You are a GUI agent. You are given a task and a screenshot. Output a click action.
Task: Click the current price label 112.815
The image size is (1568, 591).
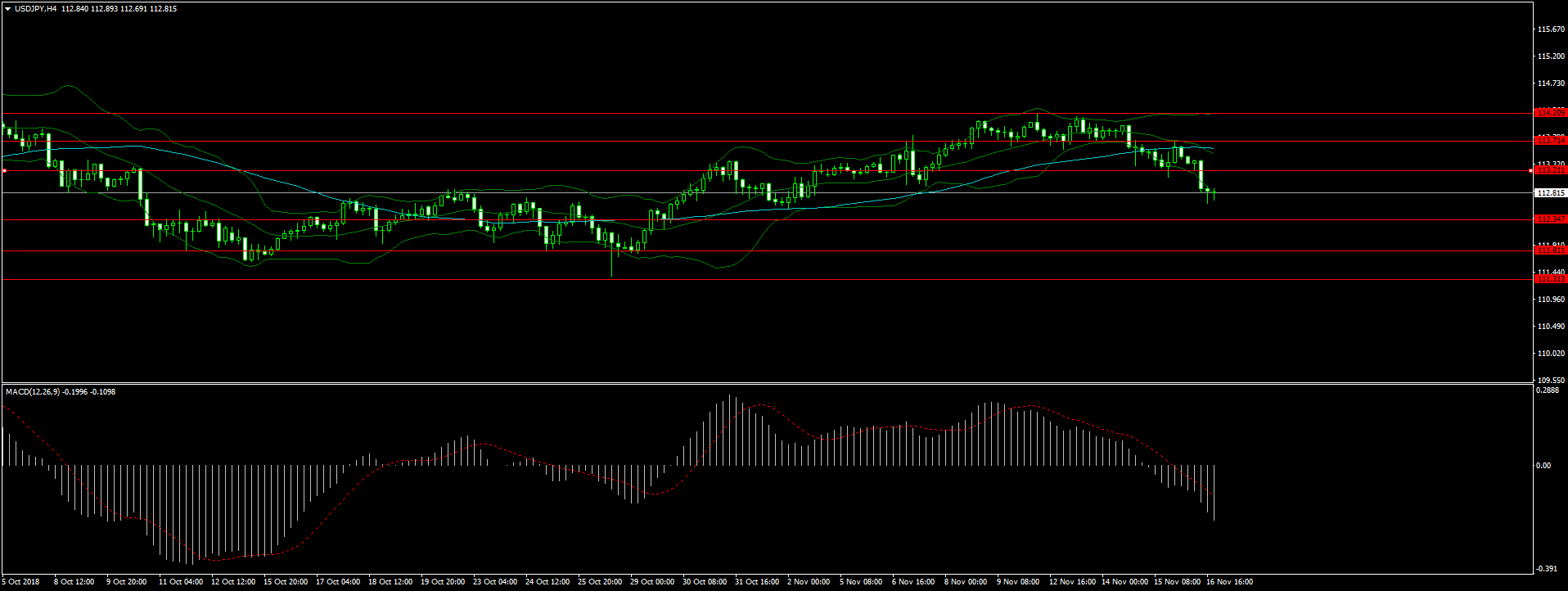click(1551, 193)
